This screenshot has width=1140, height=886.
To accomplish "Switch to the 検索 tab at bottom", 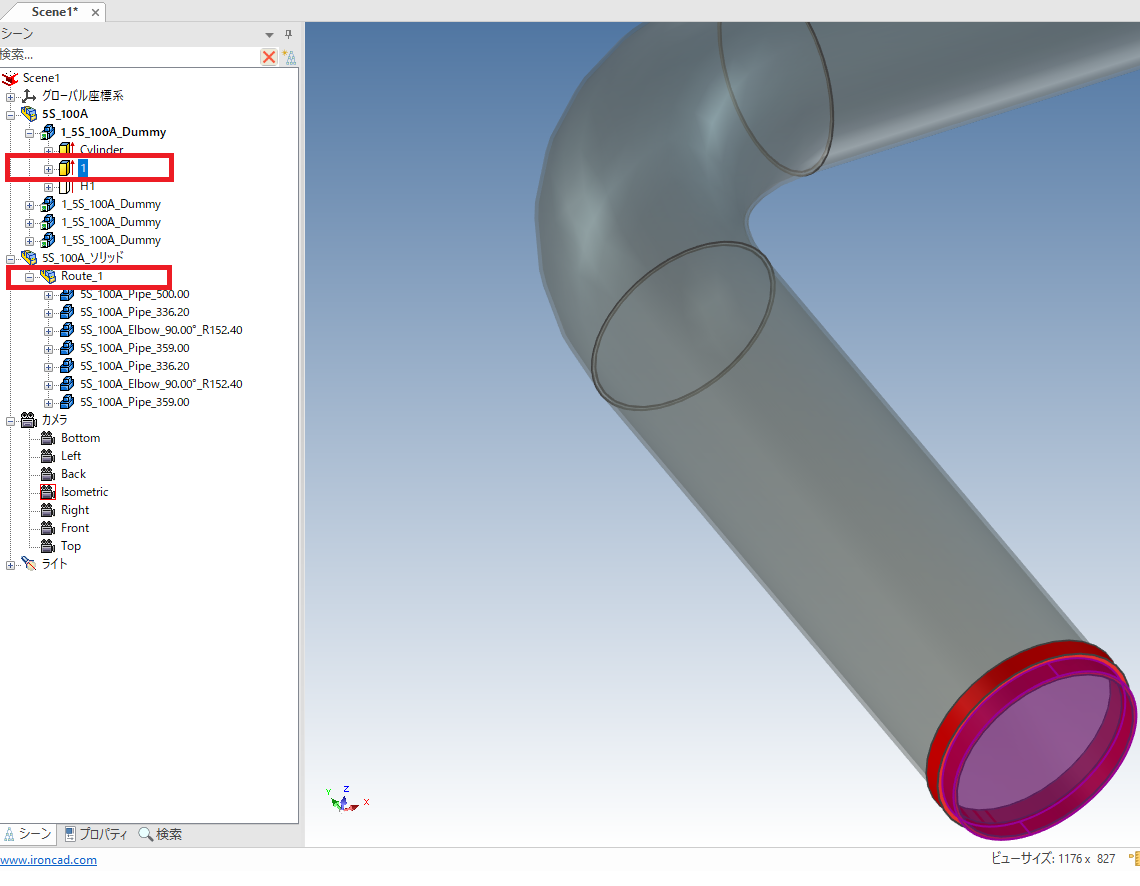I will click(x=160, y=834).
